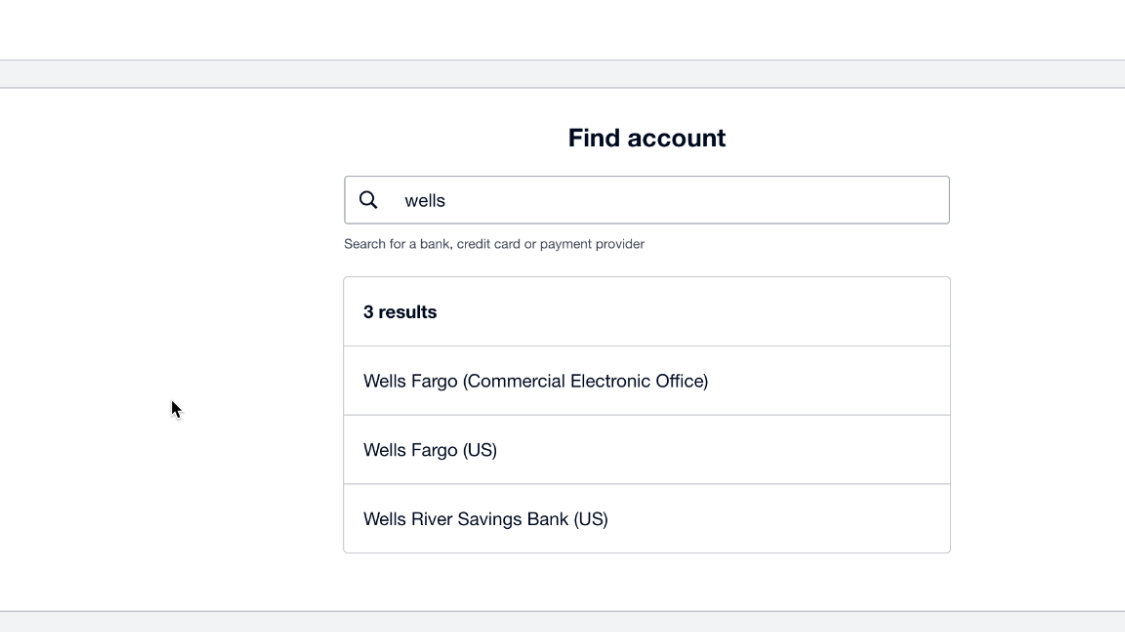Pick Wells River Savings Bank (US)
Screen dimensions: 1125x633
coord(485,519)
